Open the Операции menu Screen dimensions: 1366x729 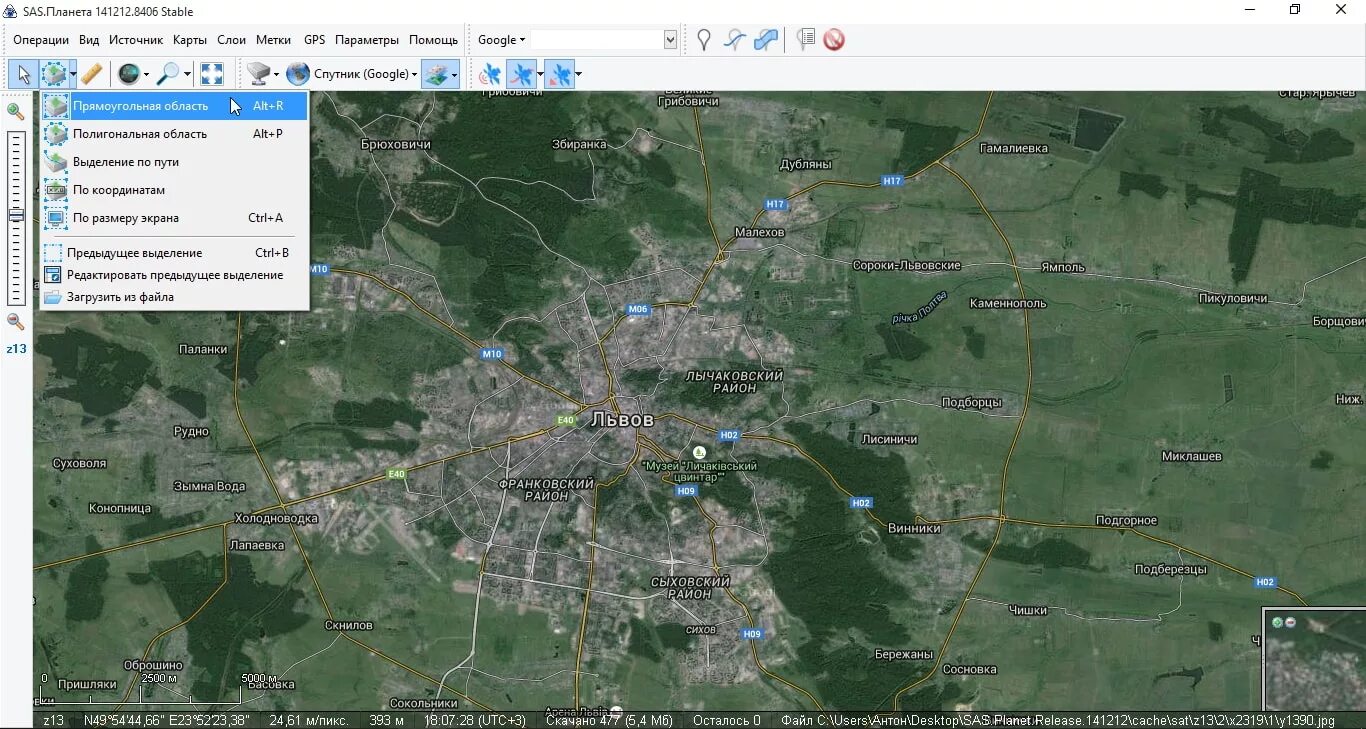[x=41, y=40]
